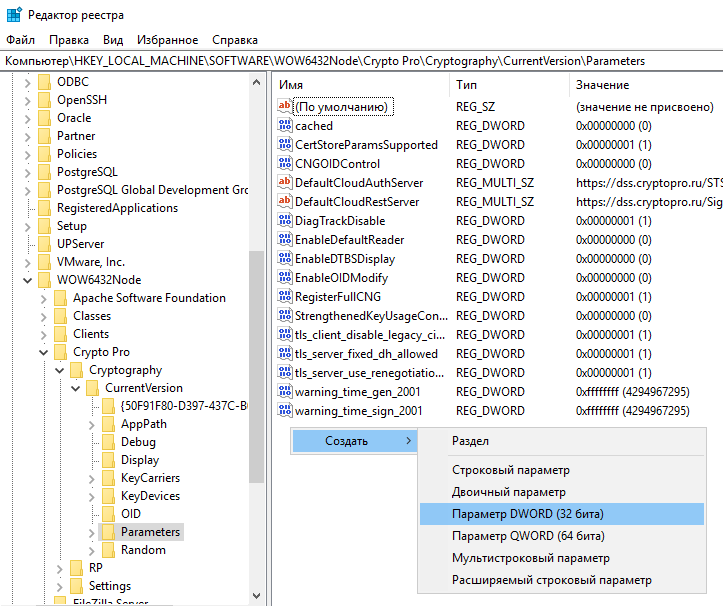Click the registry path address bar
This screenshot has height=606, width=723.
pyautogui.click(x=362, y=61)
